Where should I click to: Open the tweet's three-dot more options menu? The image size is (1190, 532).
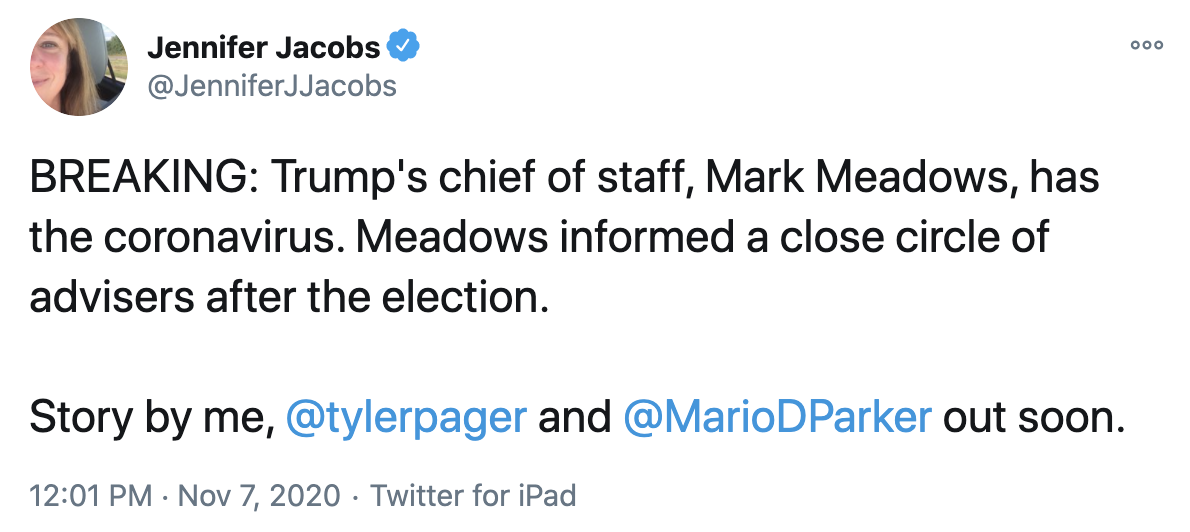[x=1146, y=45]
